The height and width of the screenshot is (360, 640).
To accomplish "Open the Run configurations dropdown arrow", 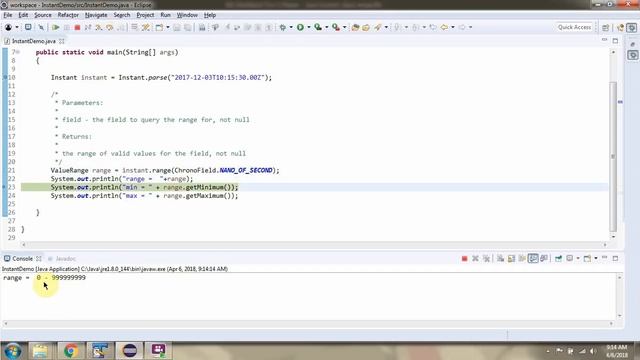I will 309,27.
